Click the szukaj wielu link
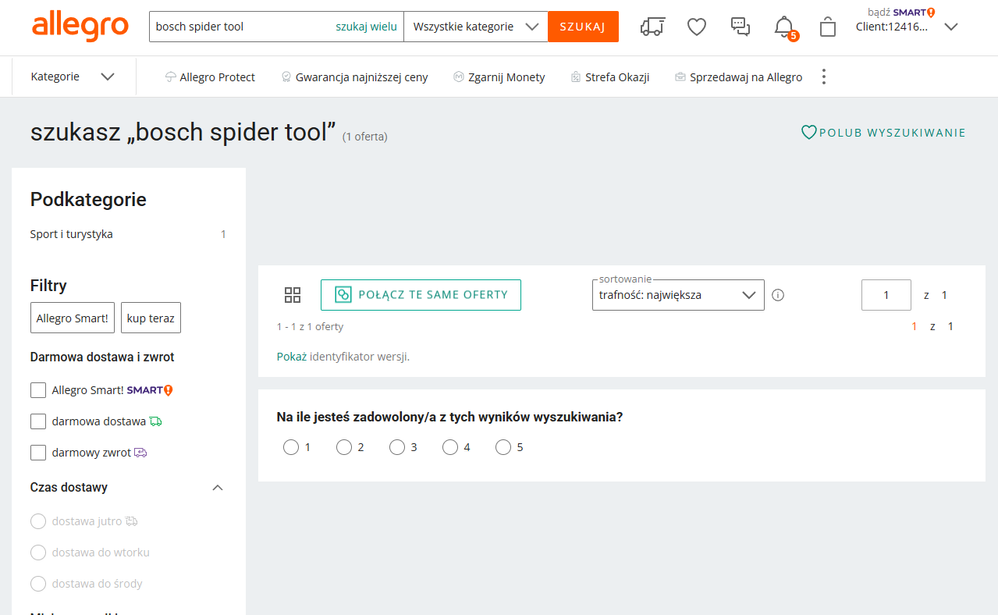This screenshot has height=615, width=998. click(x=366, y=27)
